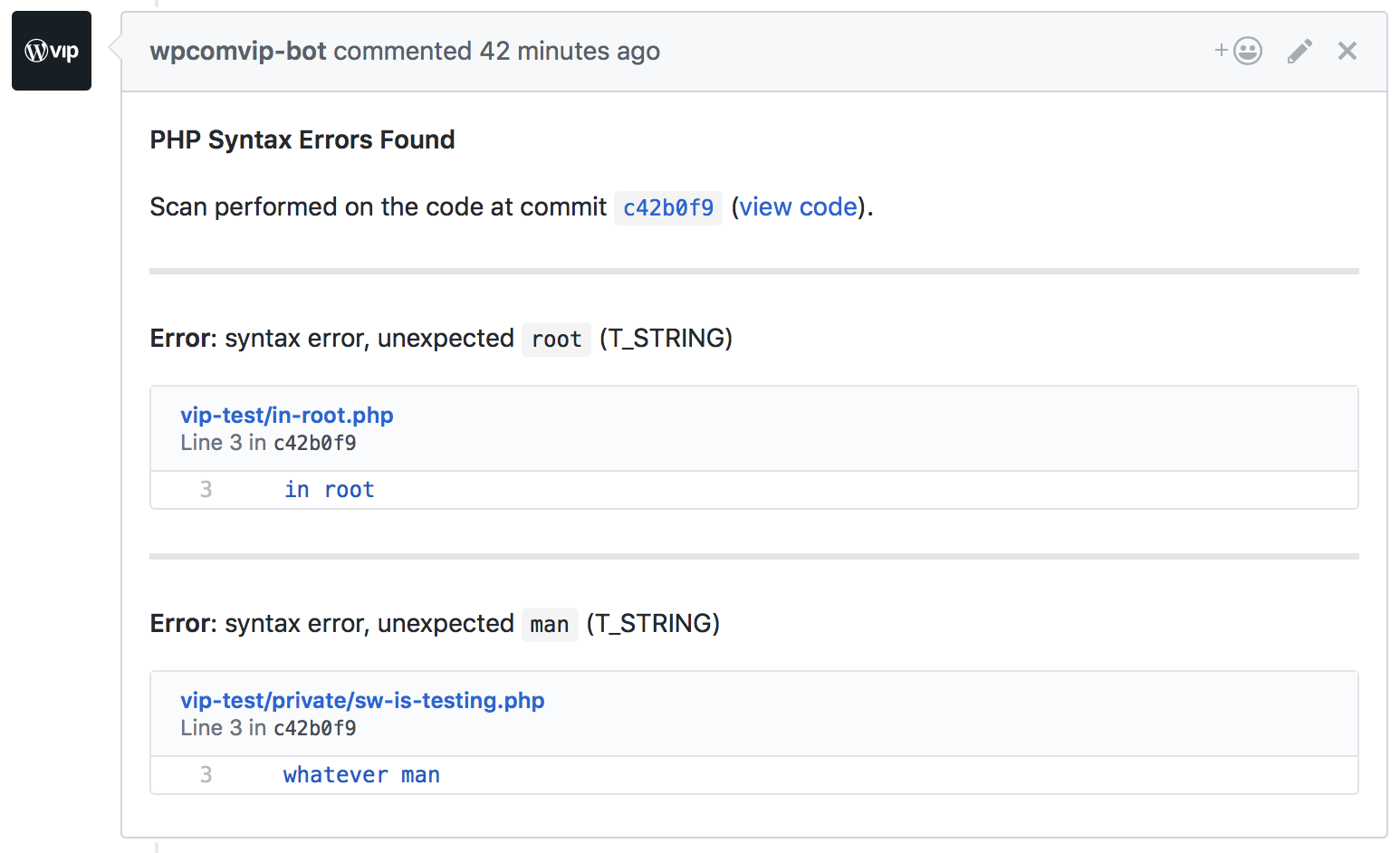1400x853 pixels.
Task: Open the wpcomvip-bot user profile
Action: 238,52
